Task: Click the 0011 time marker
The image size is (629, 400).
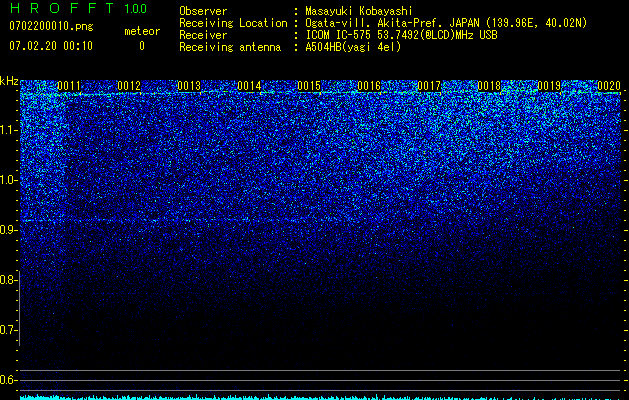Action: (x=69, y=86)
